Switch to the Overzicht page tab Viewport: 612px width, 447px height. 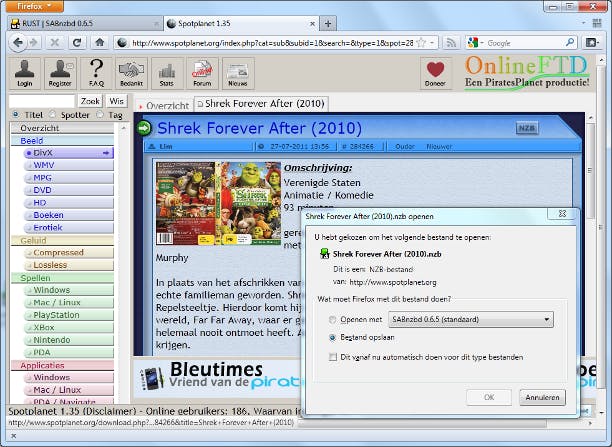(164, 105)
